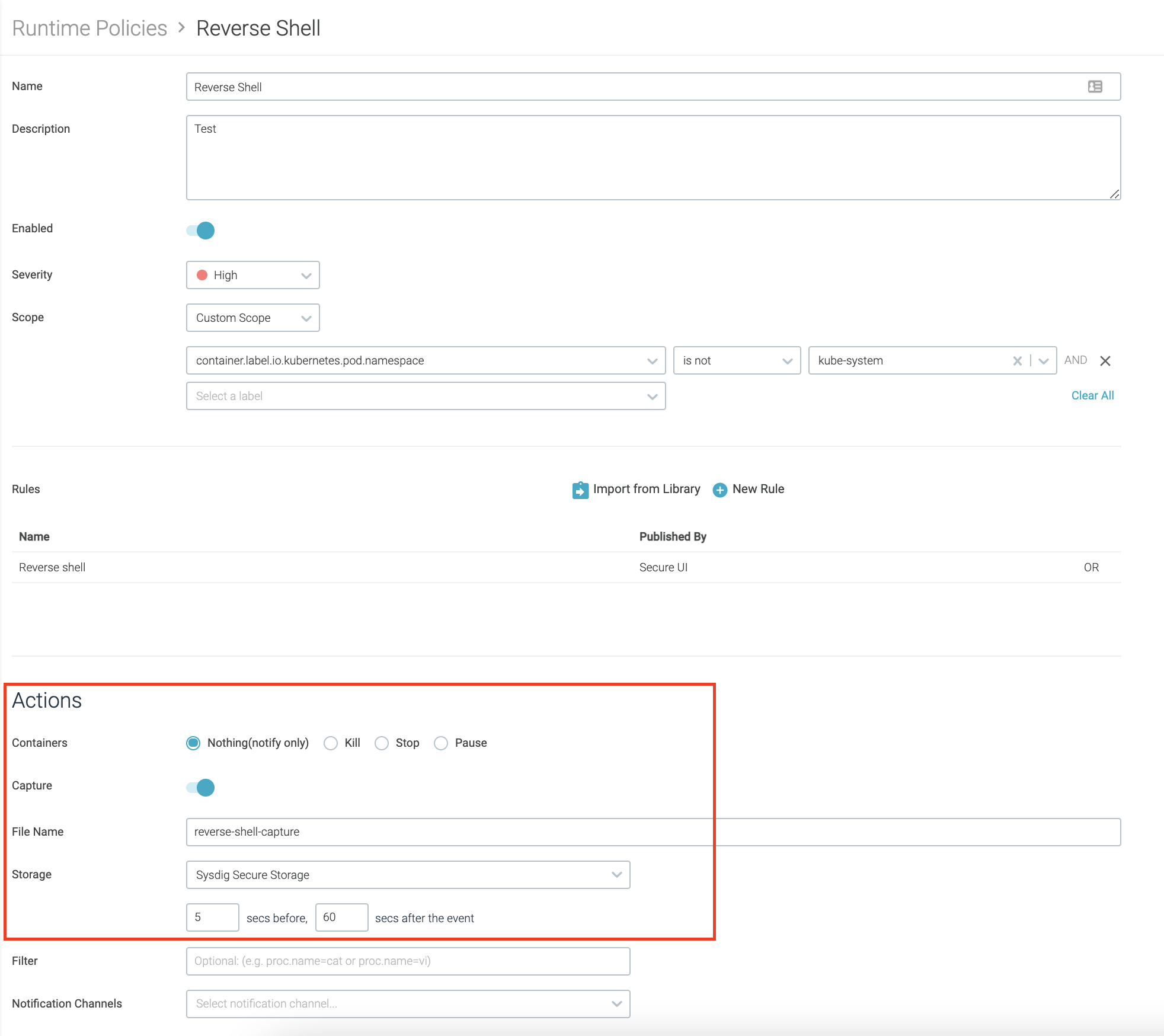Viewport: 1164px width, 1036px height.
Task: Go back to Runtime Policies breadcrumb
Action: [x=89, y=28]
